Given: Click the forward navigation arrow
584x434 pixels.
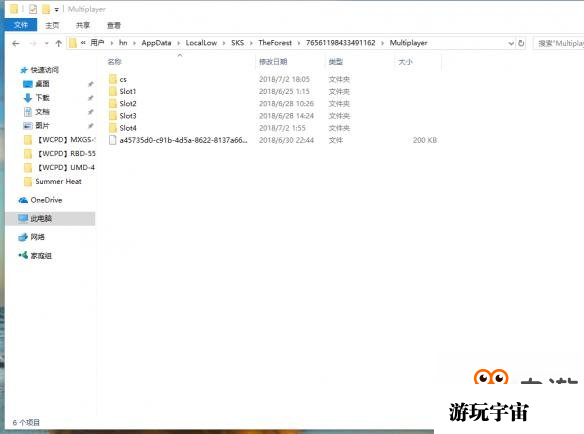Looking at the screenshot, I should (x=33, y=44).
